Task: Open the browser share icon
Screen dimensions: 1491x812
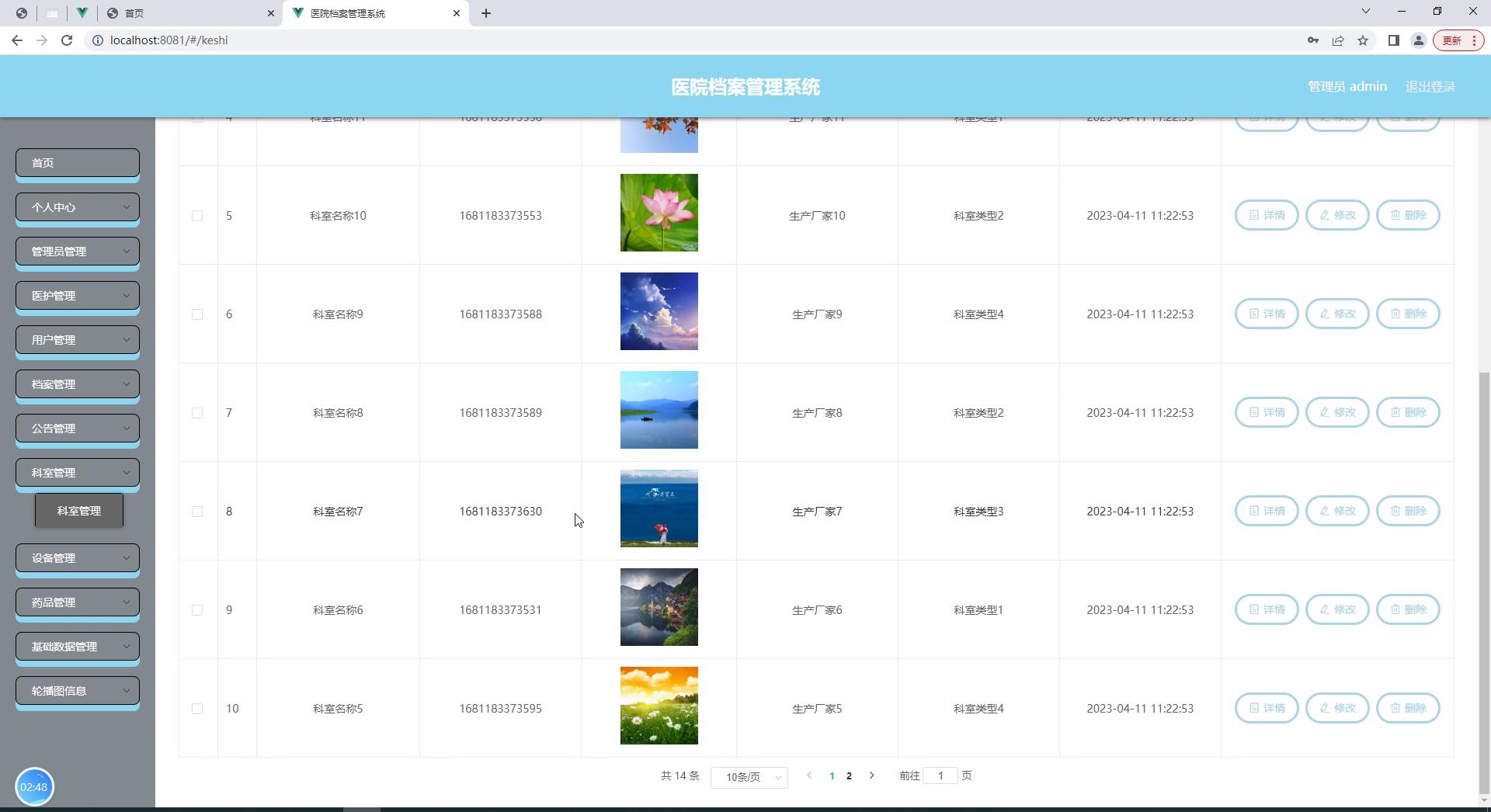Action: pos(1338,40)
